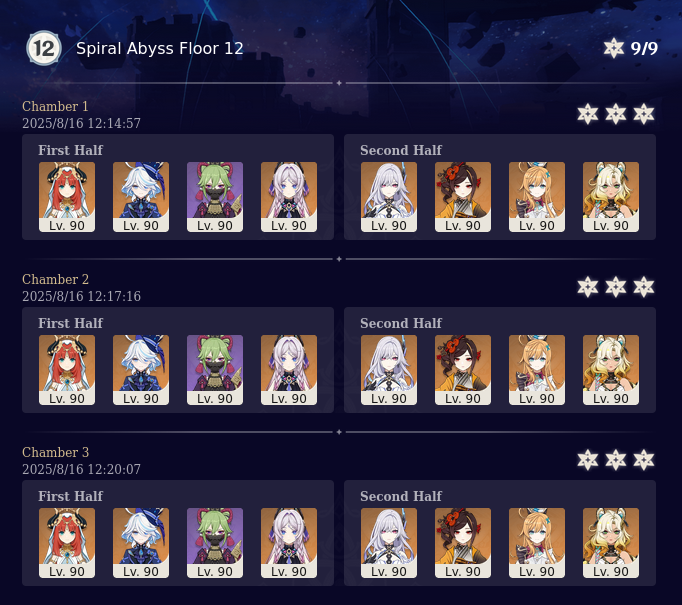682x605 pixels.
Task: Select curly blonde character in Chamber 1 Second Half
Action: (x=611, y=197)
